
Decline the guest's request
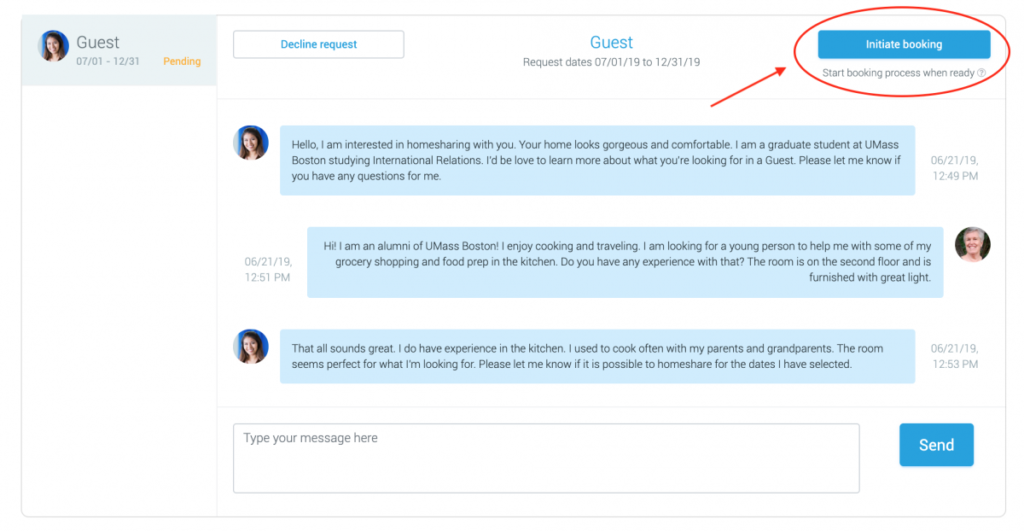pos(319,44)
